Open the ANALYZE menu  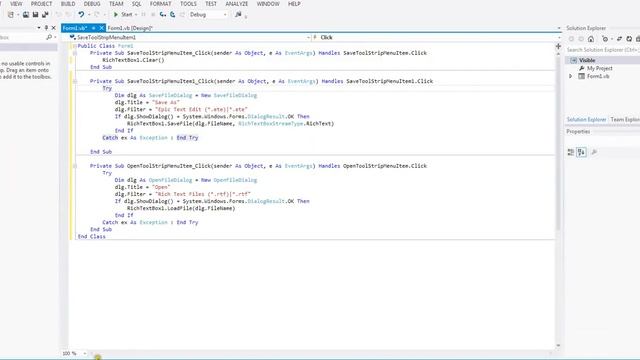coord(237,4)
